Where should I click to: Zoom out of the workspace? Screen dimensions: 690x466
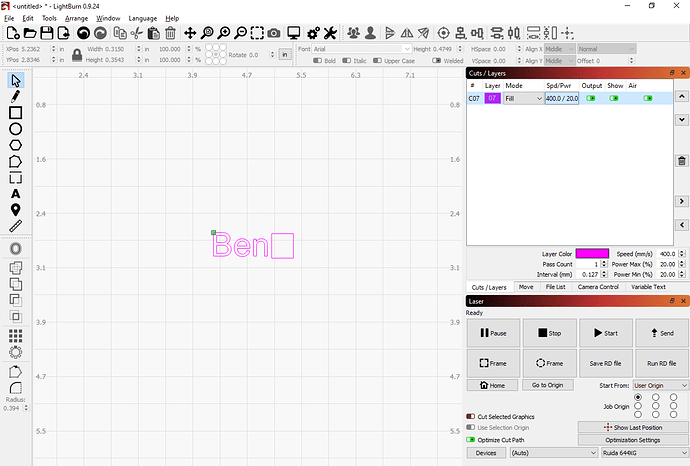(241, 33)
